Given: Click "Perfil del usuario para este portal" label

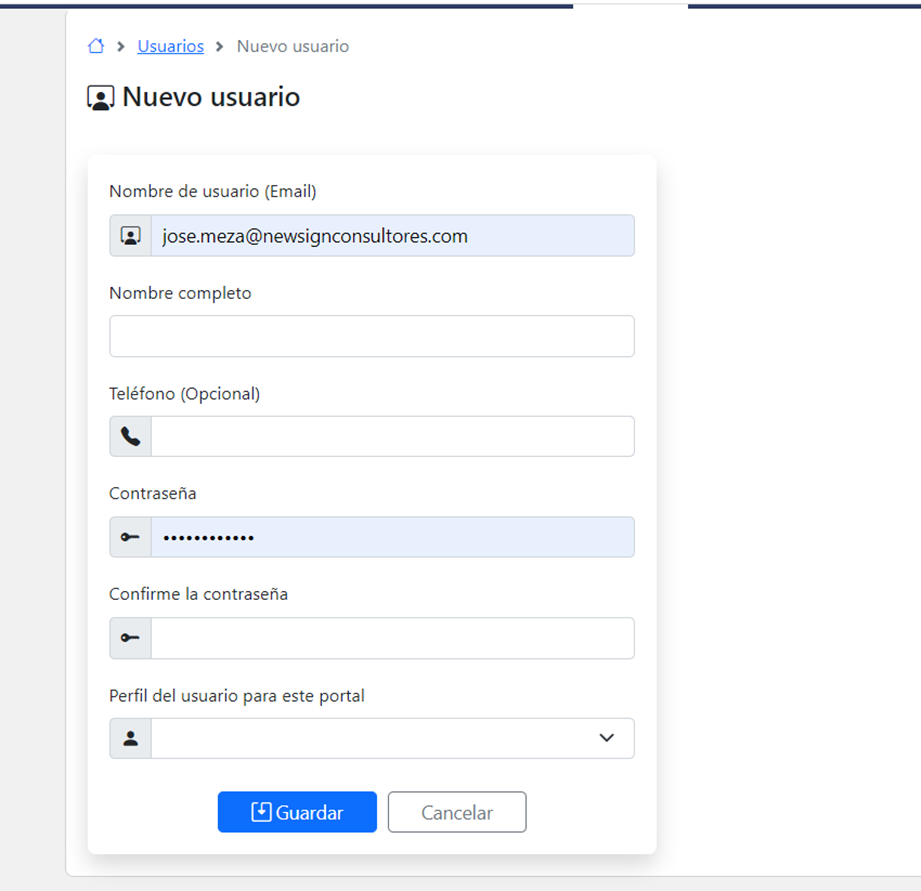Looking at the screenshot, I should pyautogui.click(x=236, y=695).
